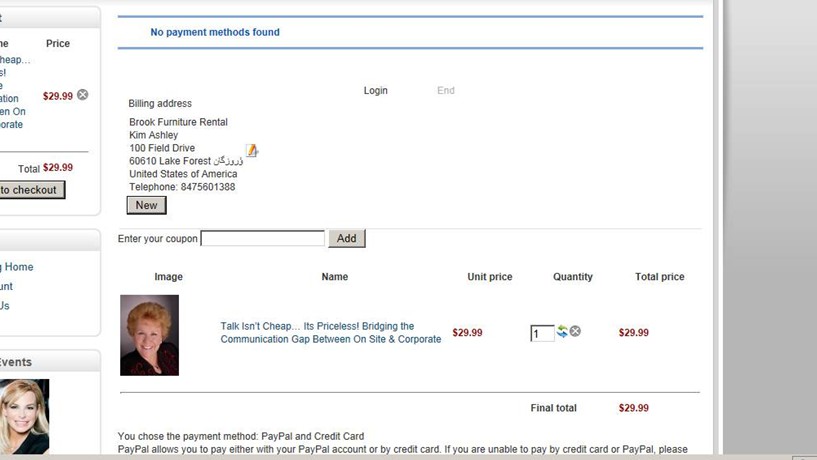This screenshot has height=460, width=817.
Task: Focus the coupon code text field
Action: (x=263, y=238)
